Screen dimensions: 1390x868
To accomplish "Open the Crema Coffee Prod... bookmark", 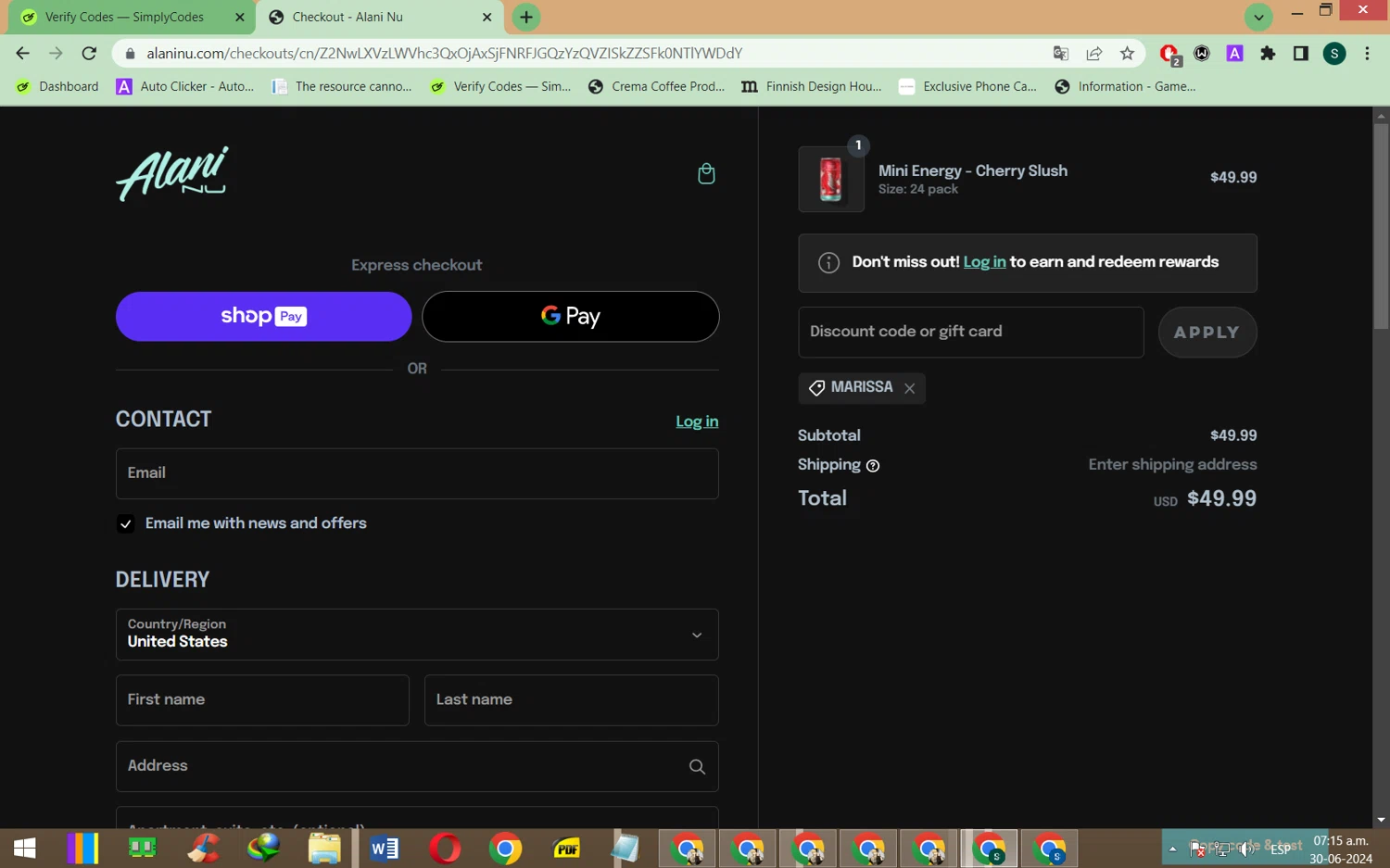I will 656,86.
